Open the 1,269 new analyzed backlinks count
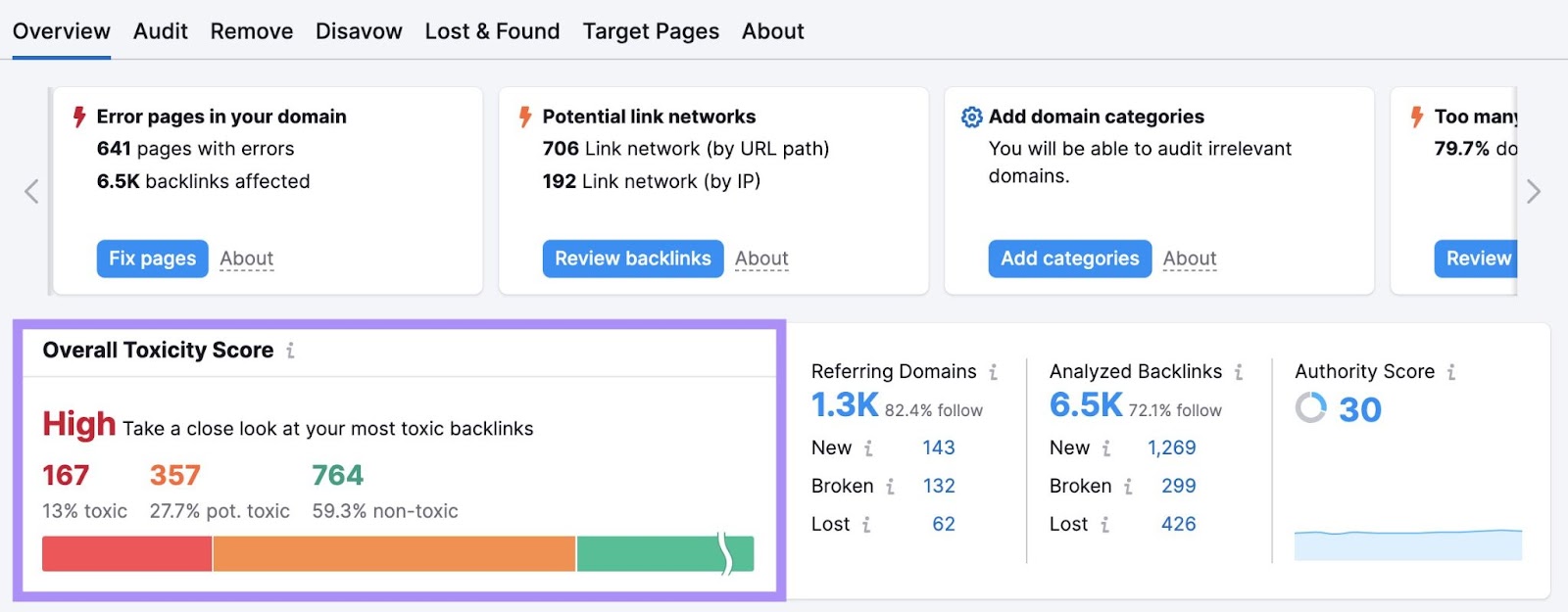 1171,447
